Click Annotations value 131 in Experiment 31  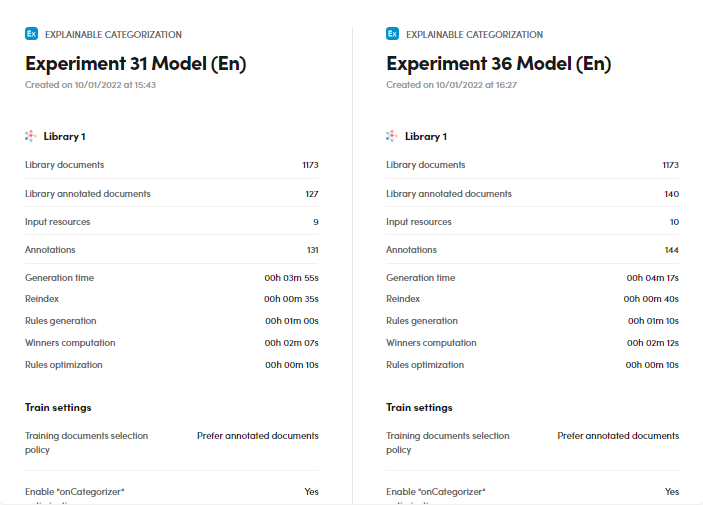(312, 250)
